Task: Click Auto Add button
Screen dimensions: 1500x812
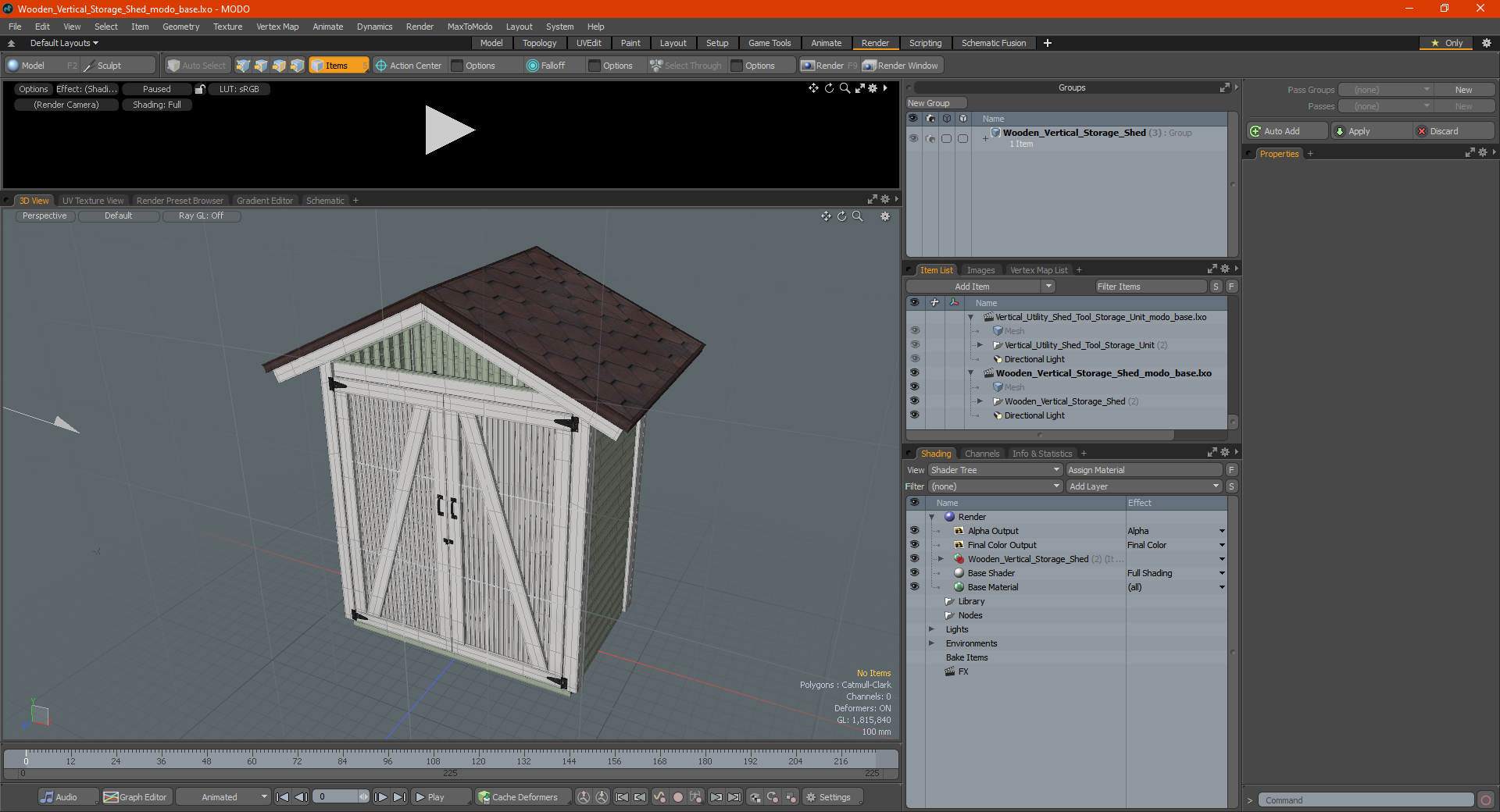Action: (1286, 131)
